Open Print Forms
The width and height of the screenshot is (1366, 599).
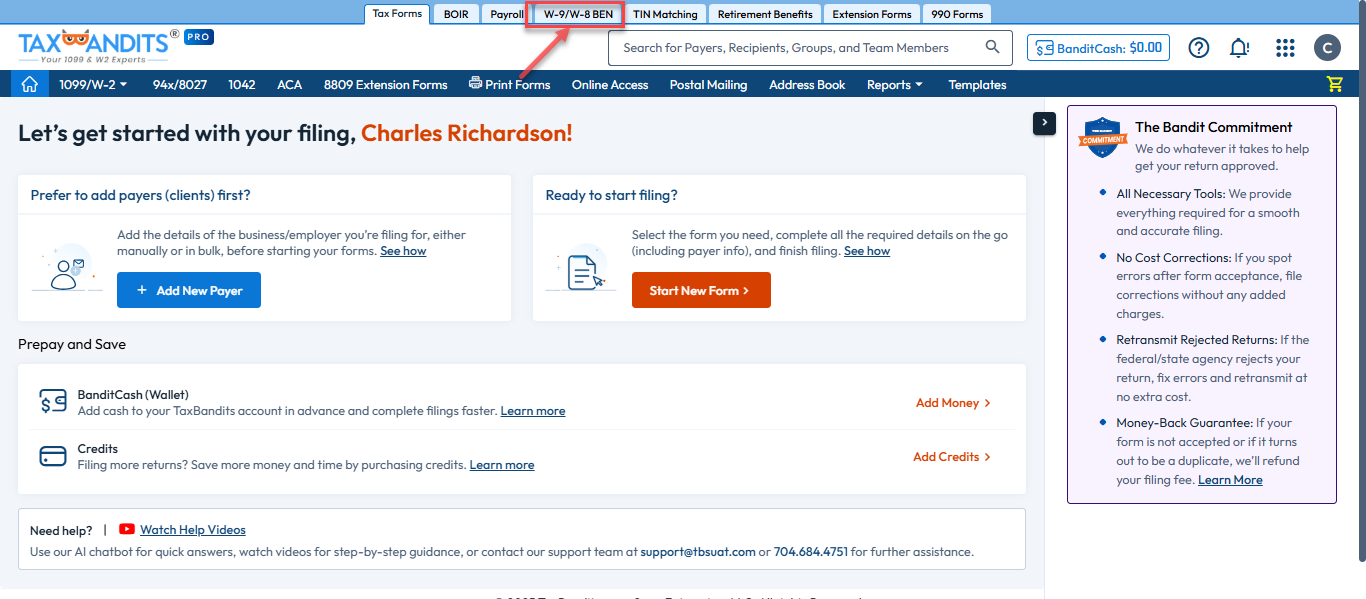pos(510,84)
